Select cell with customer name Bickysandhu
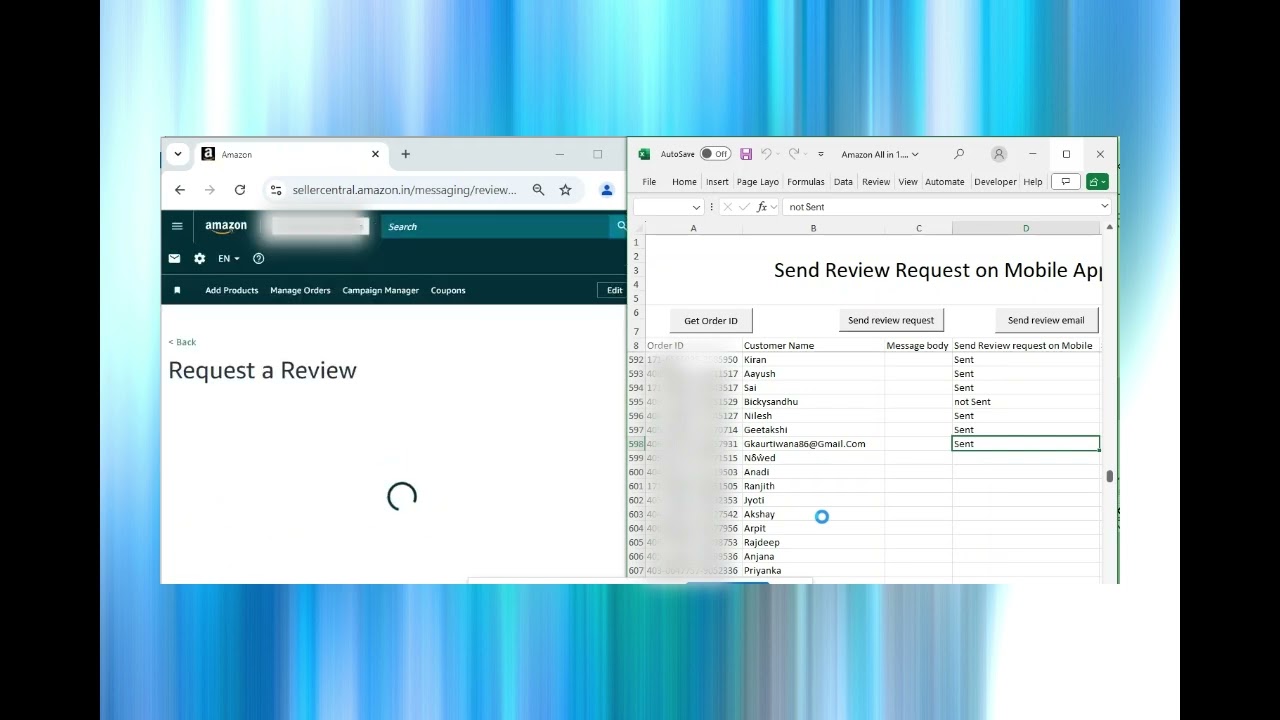Image resolution: width=1280 pixels, height=720 pixels. [813, 402]
